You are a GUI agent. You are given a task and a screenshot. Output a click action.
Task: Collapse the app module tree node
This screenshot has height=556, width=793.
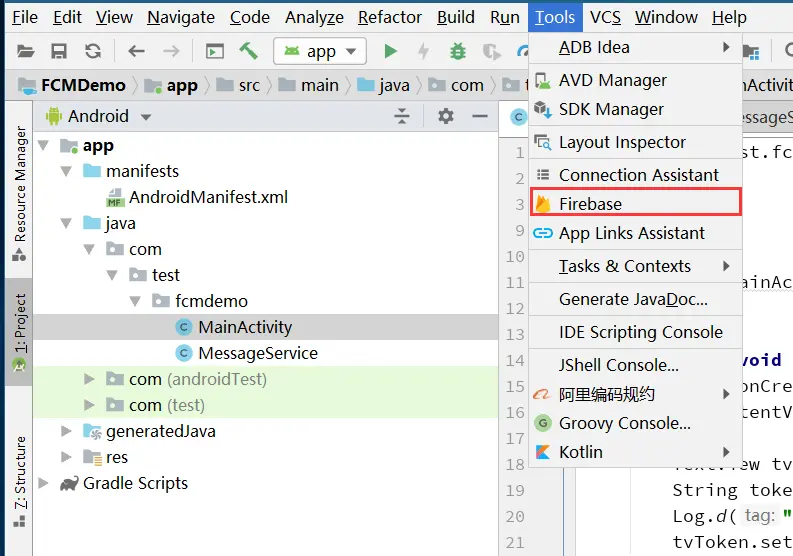(x=43, y=146)
